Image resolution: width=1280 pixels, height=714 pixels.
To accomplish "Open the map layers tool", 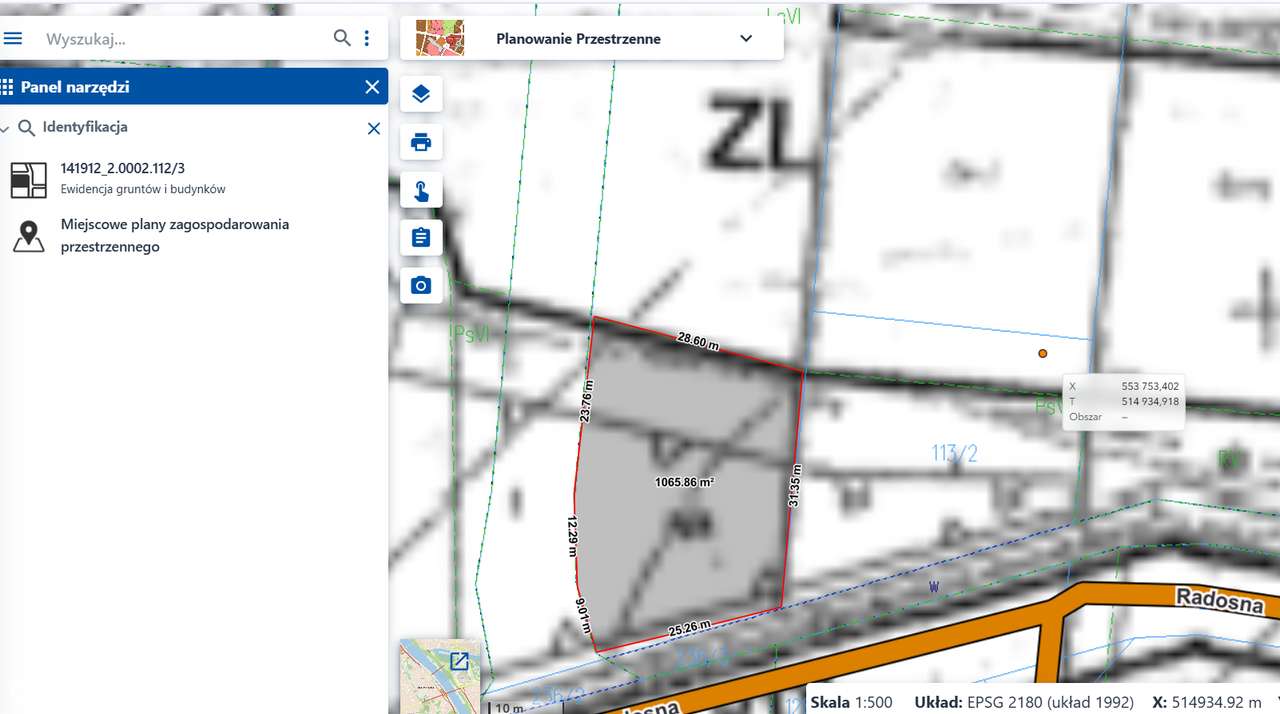I will [421, 94].
